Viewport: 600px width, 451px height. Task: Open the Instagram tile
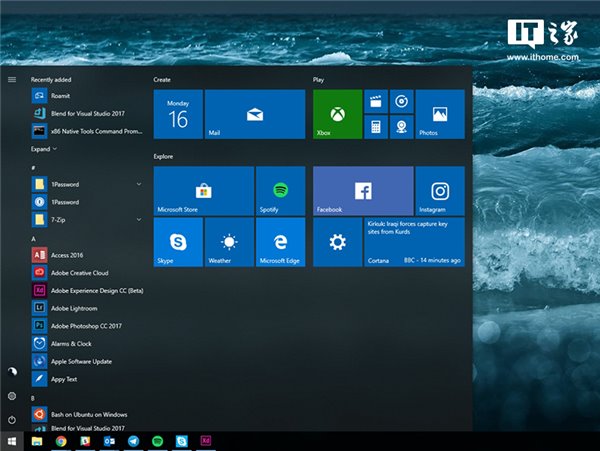coord(440,191)
